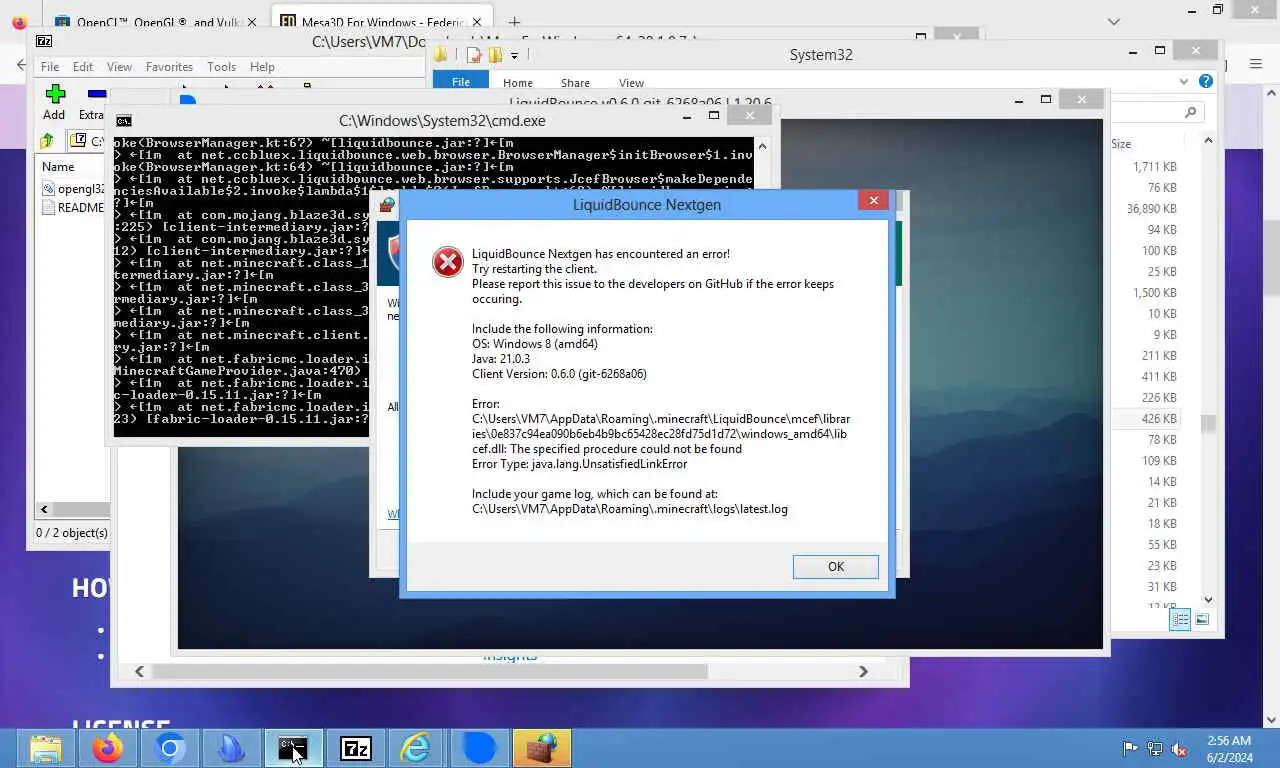Open the Share ribbon tab in System32 Explorer

coord(575,82)
